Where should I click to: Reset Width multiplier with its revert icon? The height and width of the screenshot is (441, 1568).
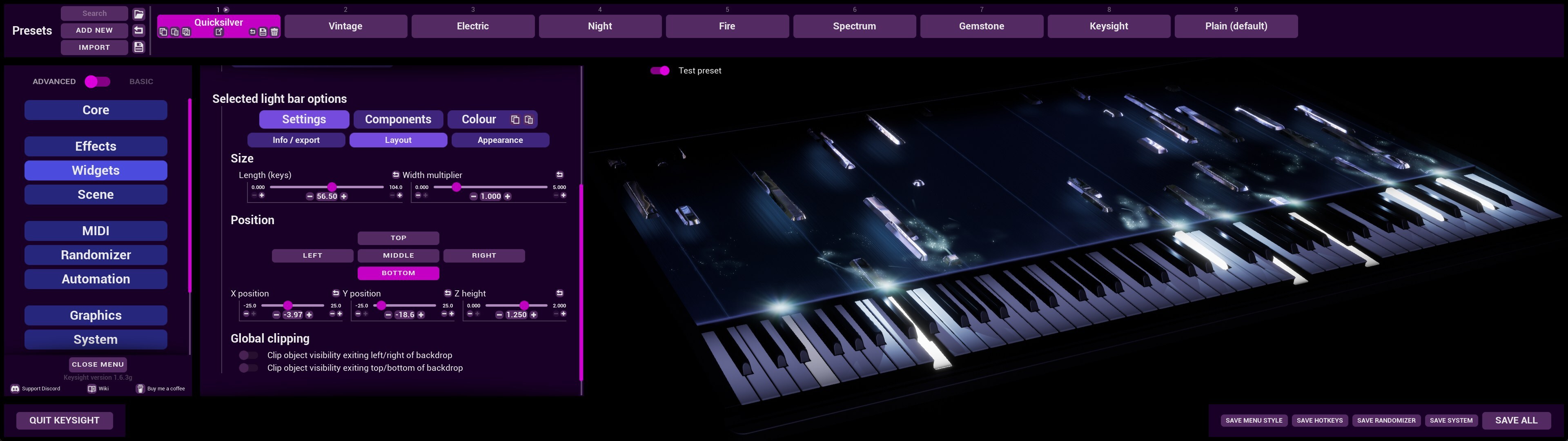[x=559, y=175]
